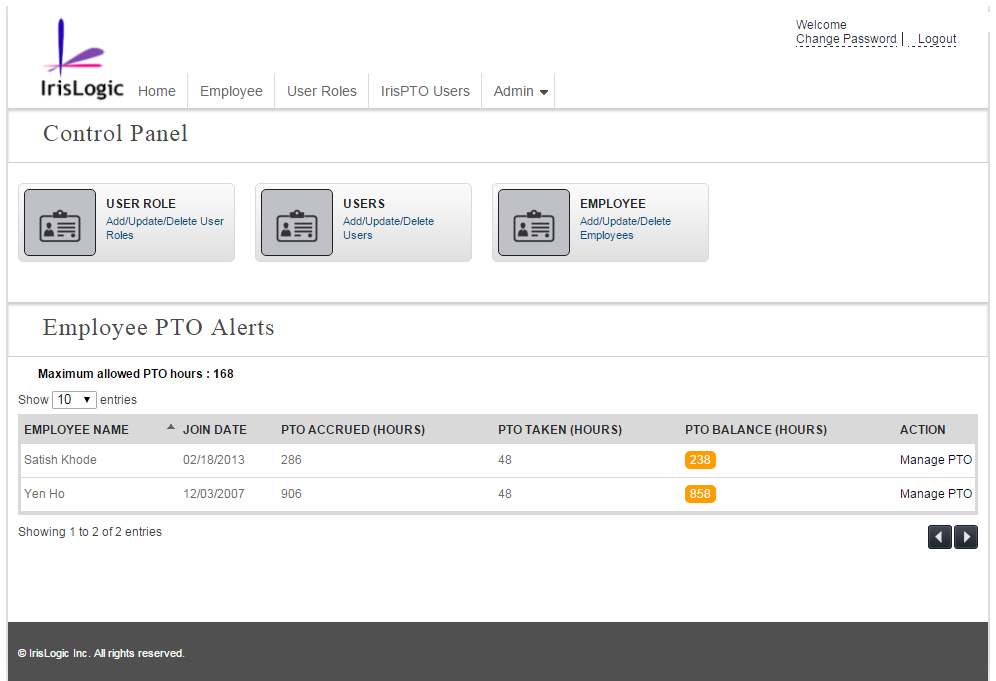Click join date 02/18/2013
Screen dimensions: 996x681
[213, 460]
